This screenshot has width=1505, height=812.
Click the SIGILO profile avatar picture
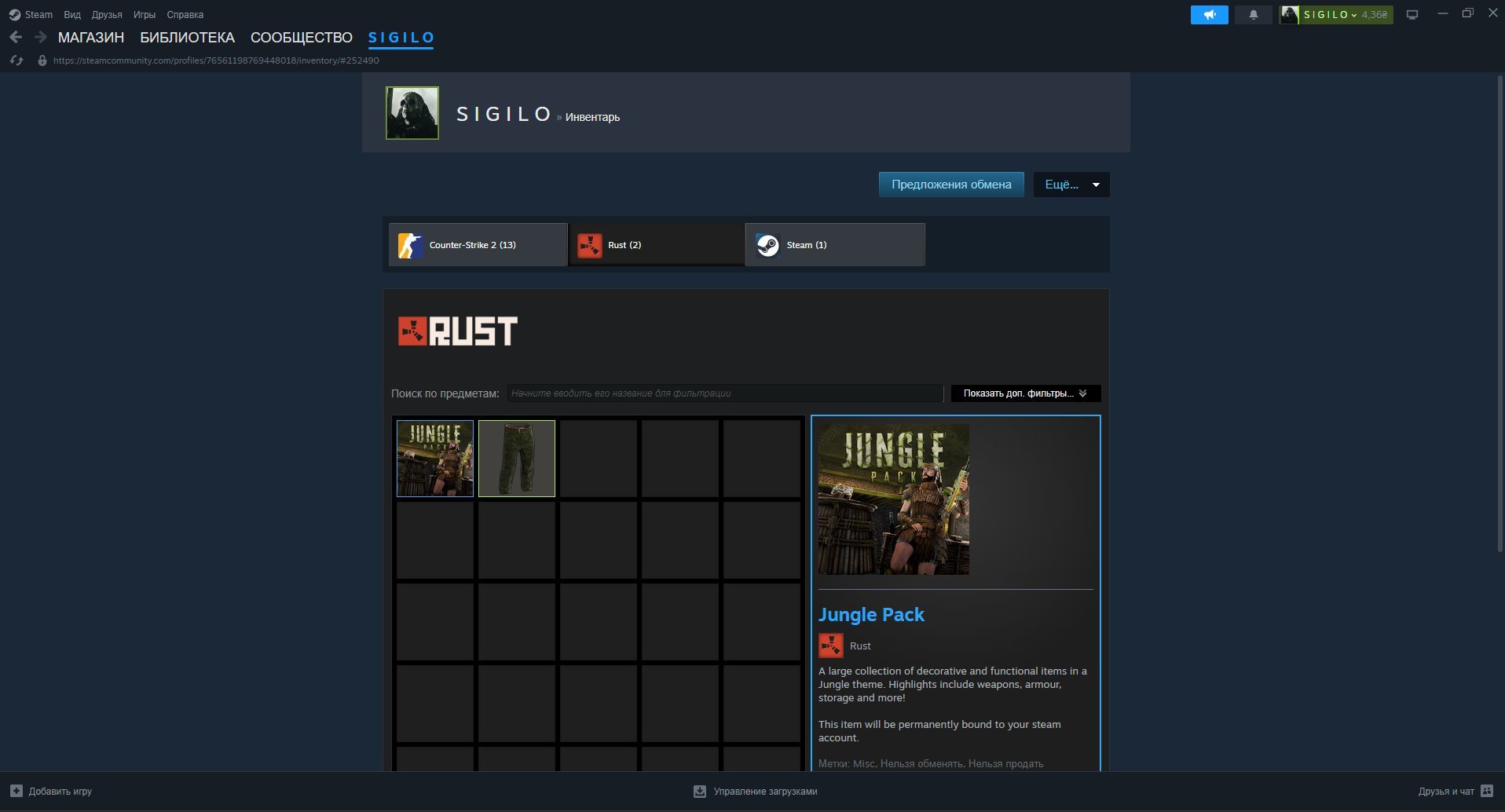pyautogui.click(x=412, y=113)
